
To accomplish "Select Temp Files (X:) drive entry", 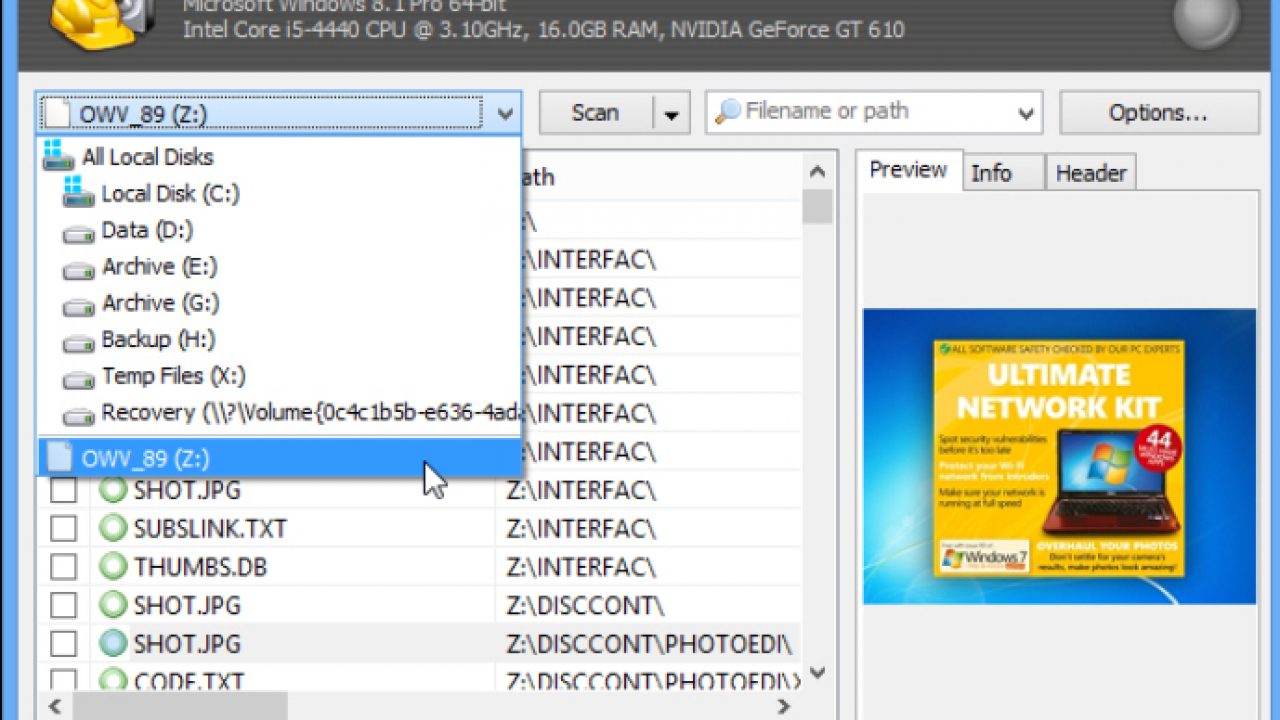I will [x=279, y=376].
